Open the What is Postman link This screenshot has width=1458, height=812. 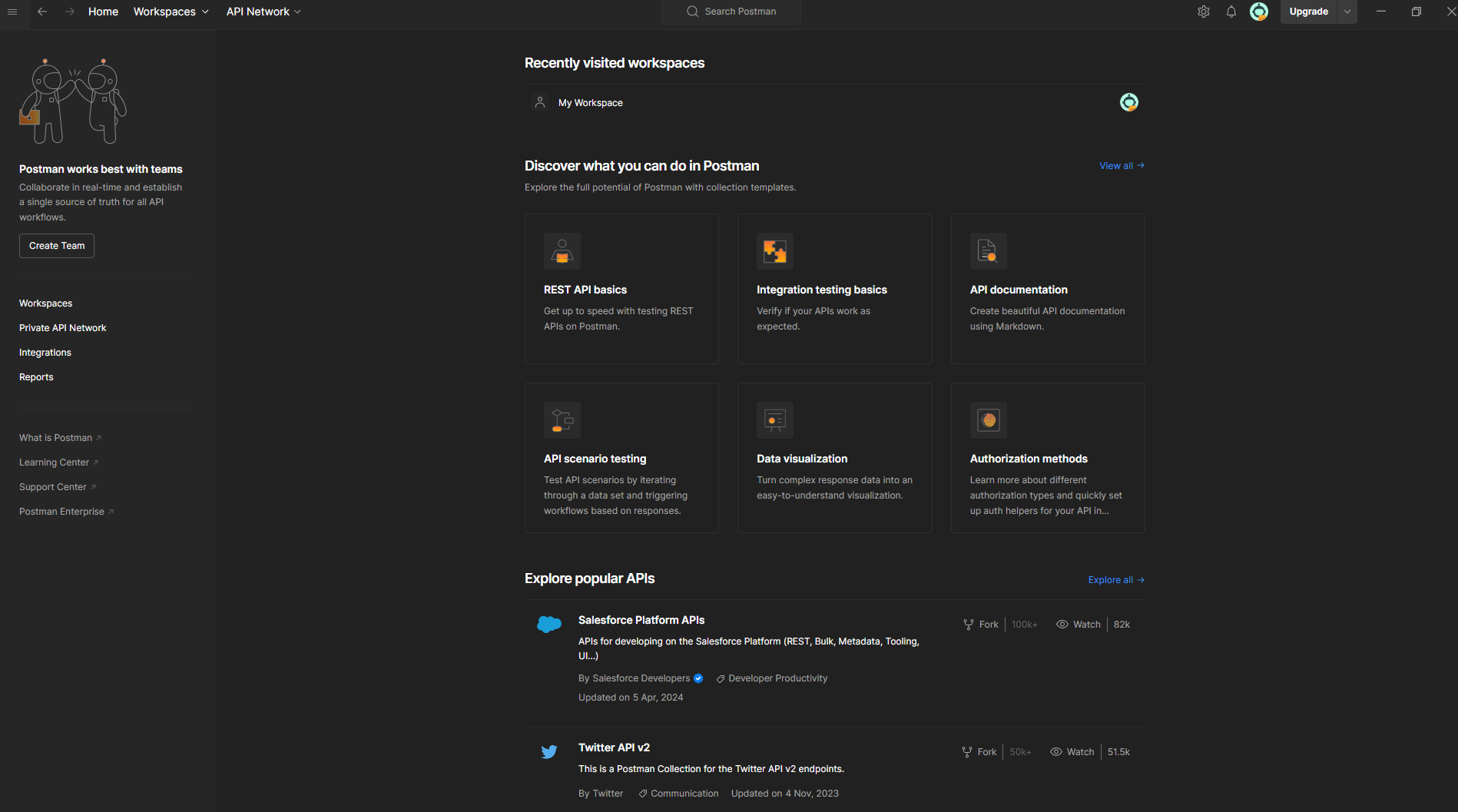coord(60,438)
